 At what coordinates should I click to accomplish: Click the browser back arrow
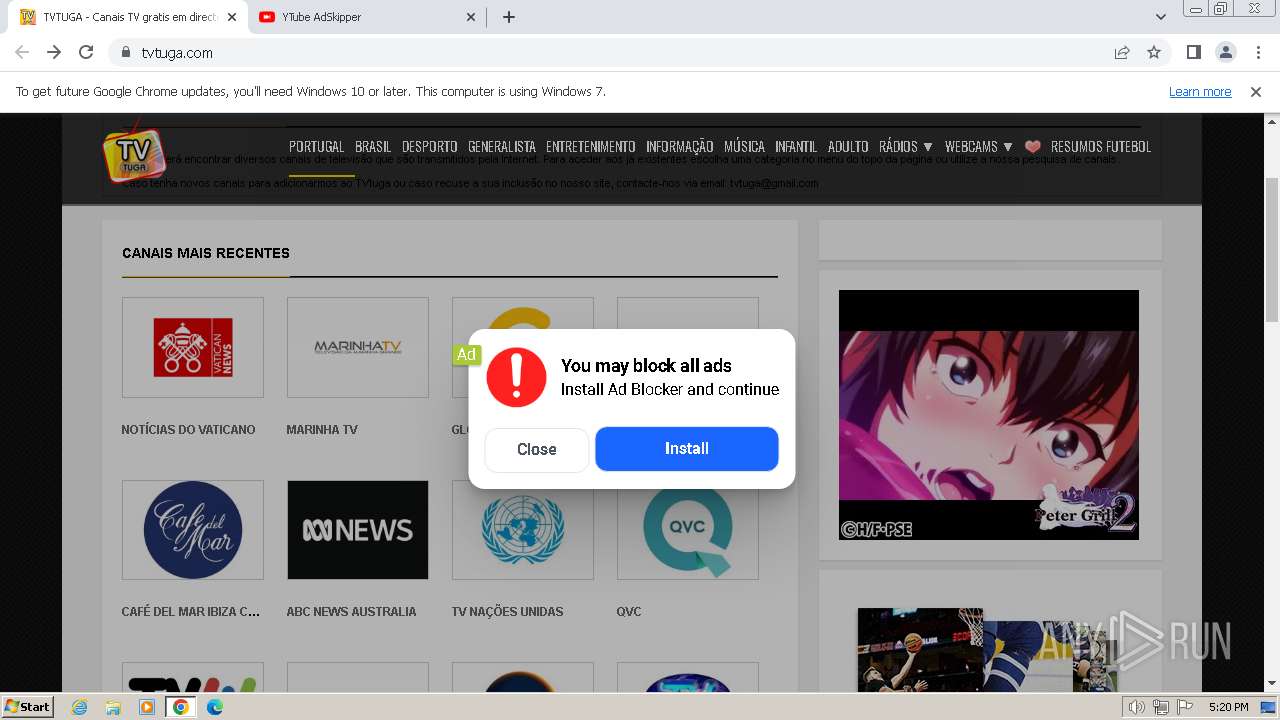[22, 52]
